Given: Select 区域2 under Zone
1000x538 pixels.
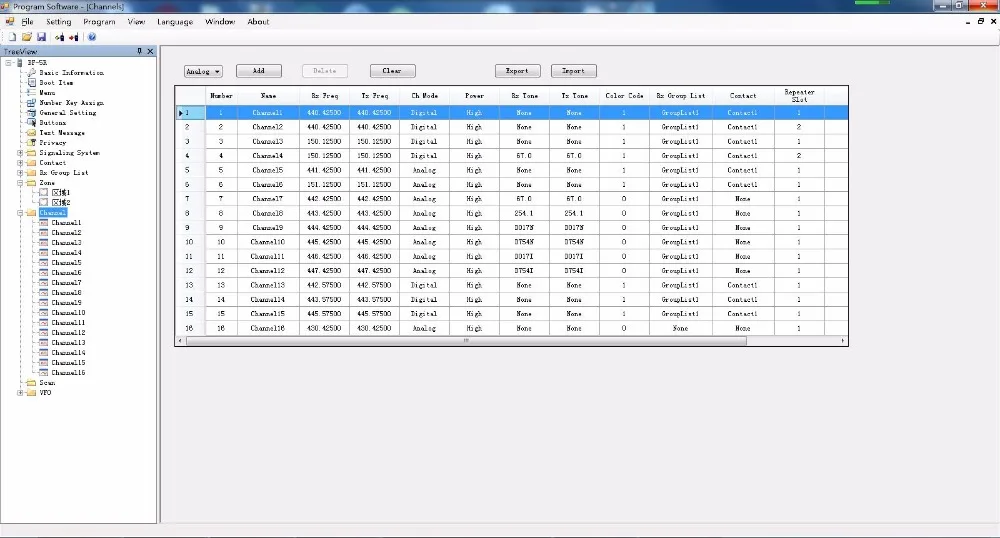Looking at the screenshot, I should pos(61,203).
